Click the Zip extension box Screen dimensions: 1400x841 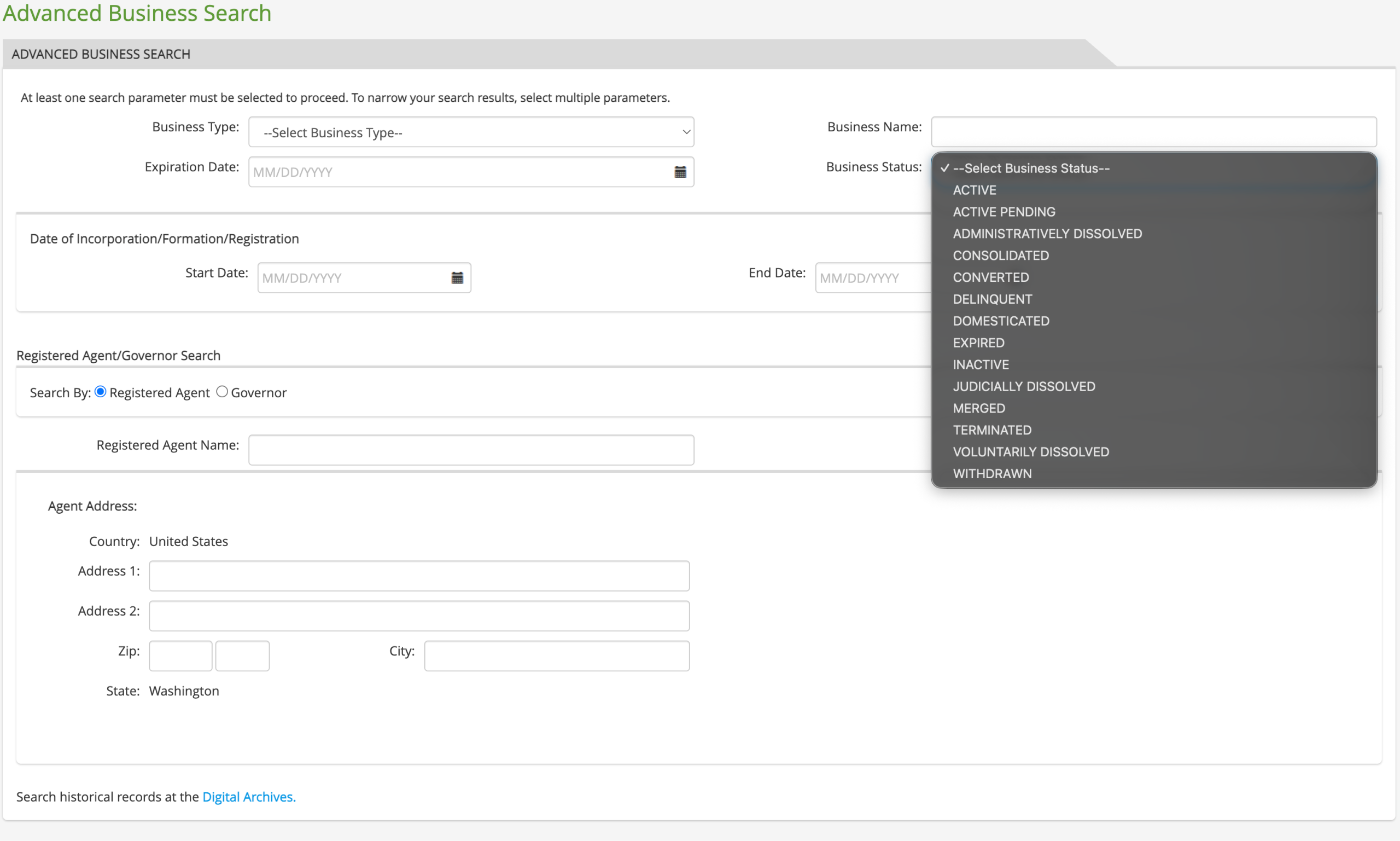[242, 656]
